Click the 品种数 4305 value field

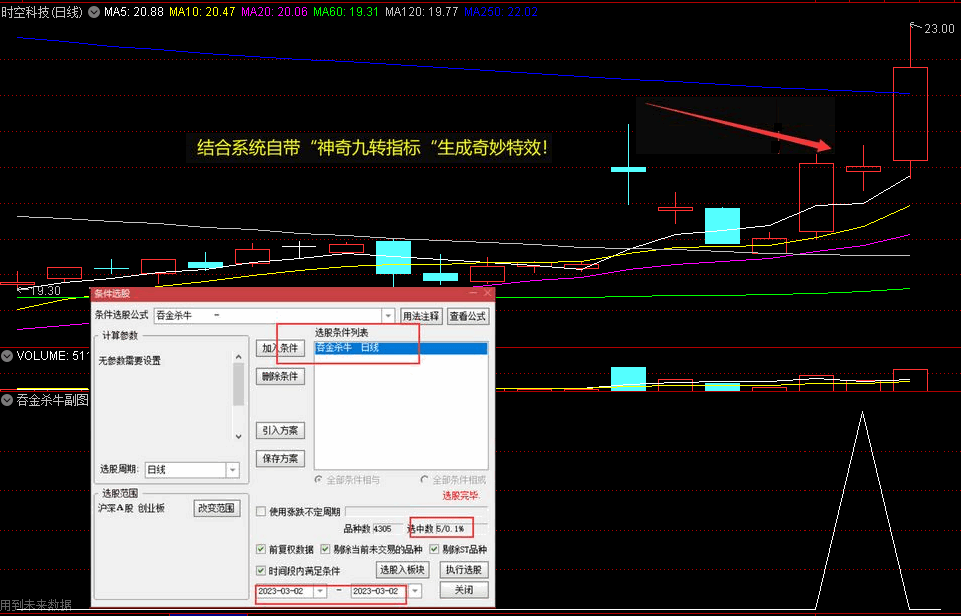387,529
